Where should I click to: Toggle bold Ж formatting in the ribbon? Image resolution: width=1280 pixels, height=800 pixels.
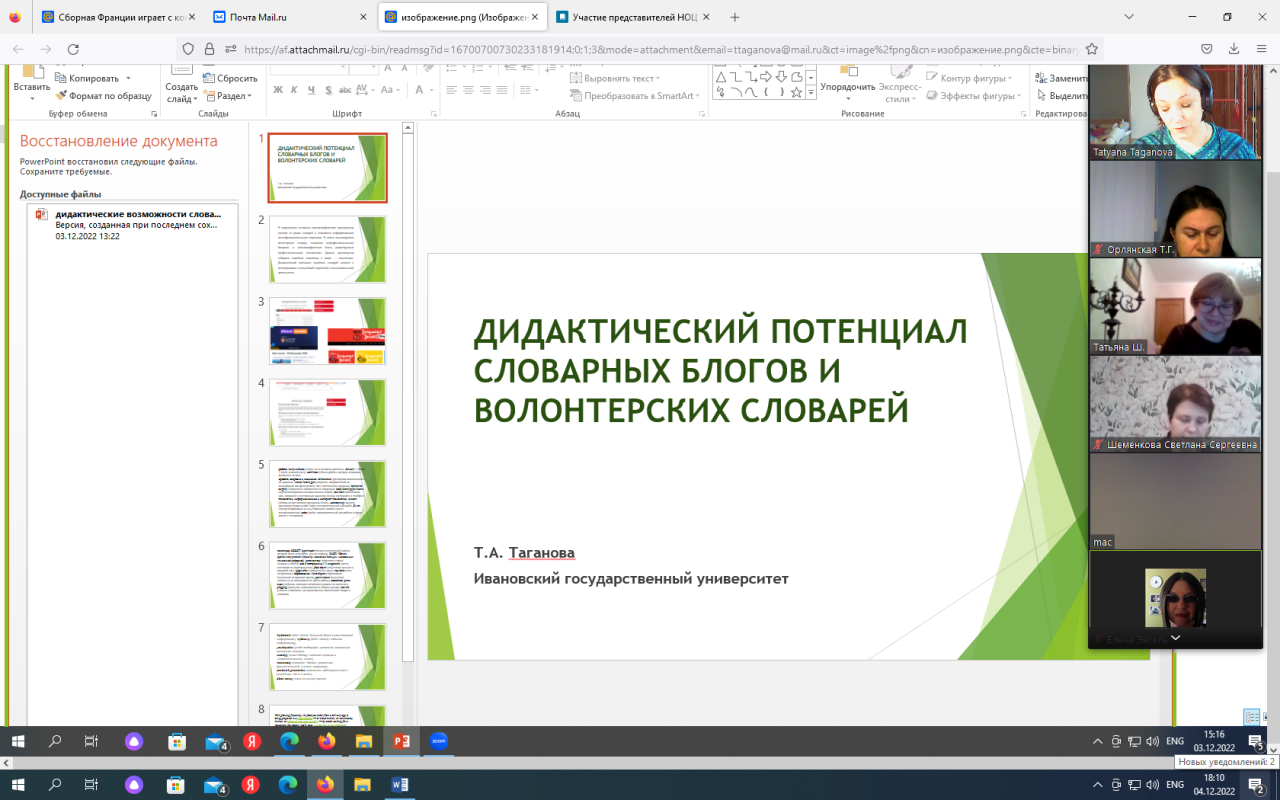279,90
